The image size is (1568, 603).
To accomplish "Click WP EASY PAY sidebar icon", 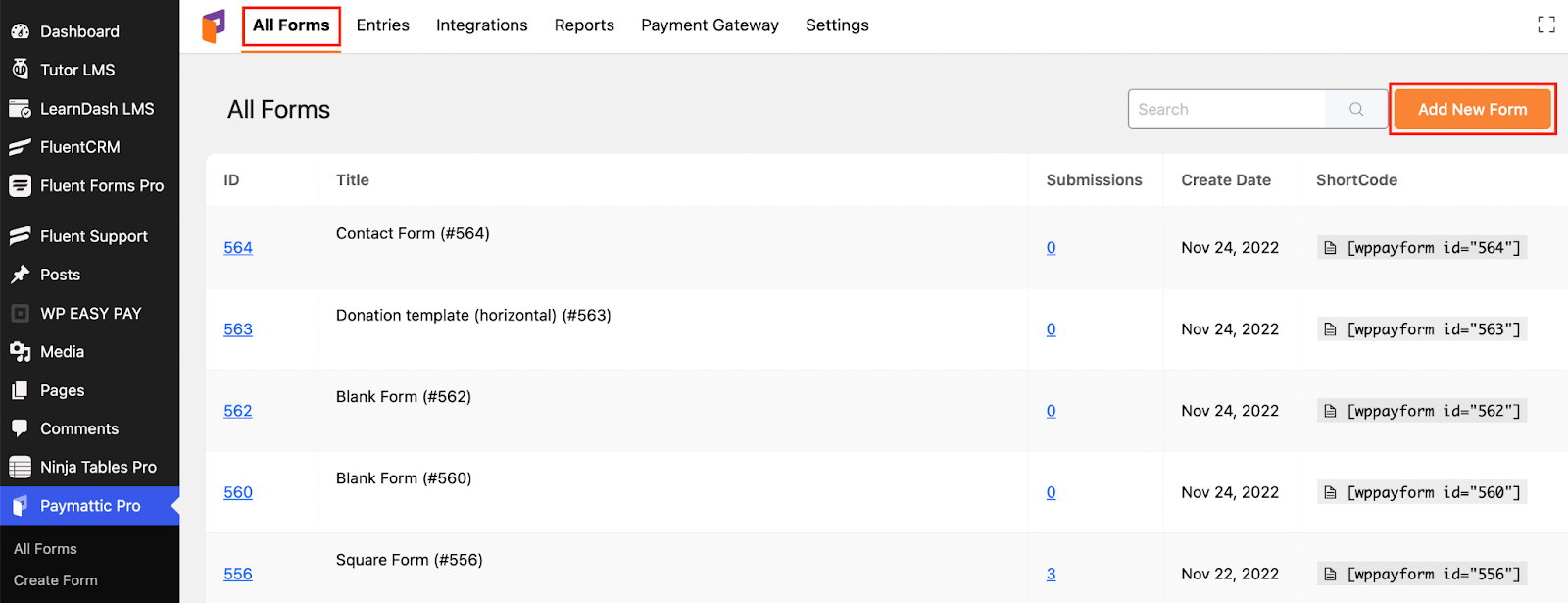I will [20, 314].
